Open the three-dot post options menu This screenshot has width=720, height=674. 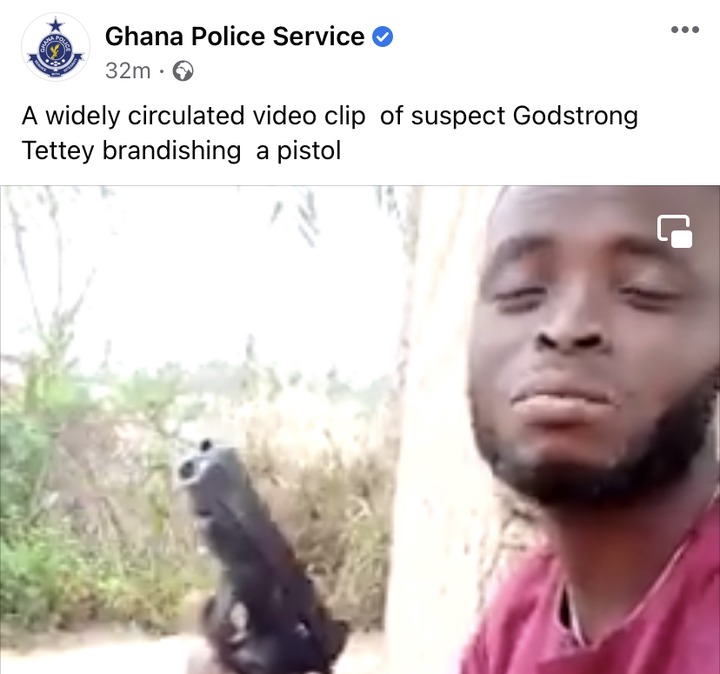685,30
